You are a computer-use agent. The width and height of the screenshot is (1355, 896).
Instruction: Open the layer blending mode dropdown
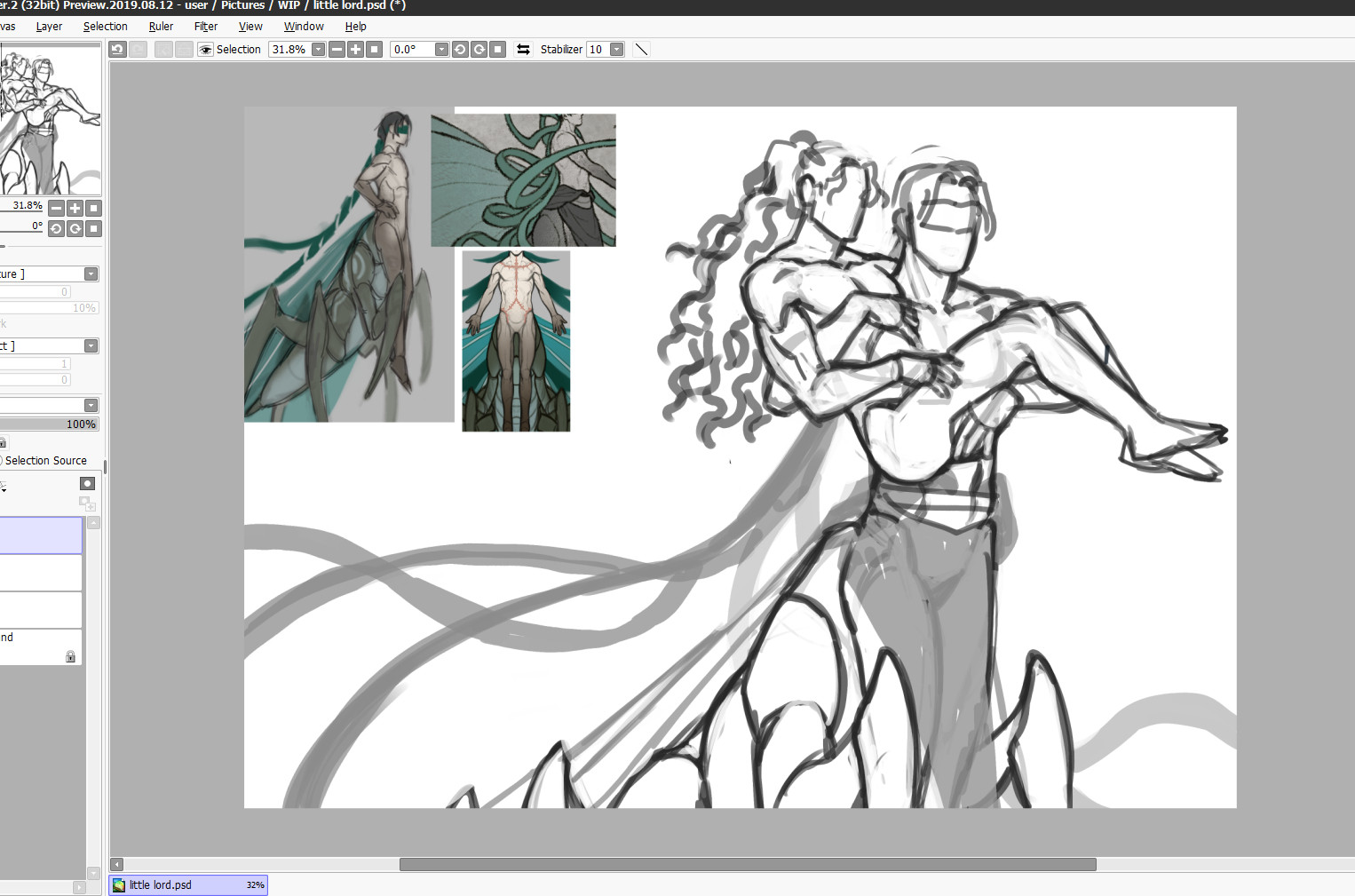[x=91, y=406]
